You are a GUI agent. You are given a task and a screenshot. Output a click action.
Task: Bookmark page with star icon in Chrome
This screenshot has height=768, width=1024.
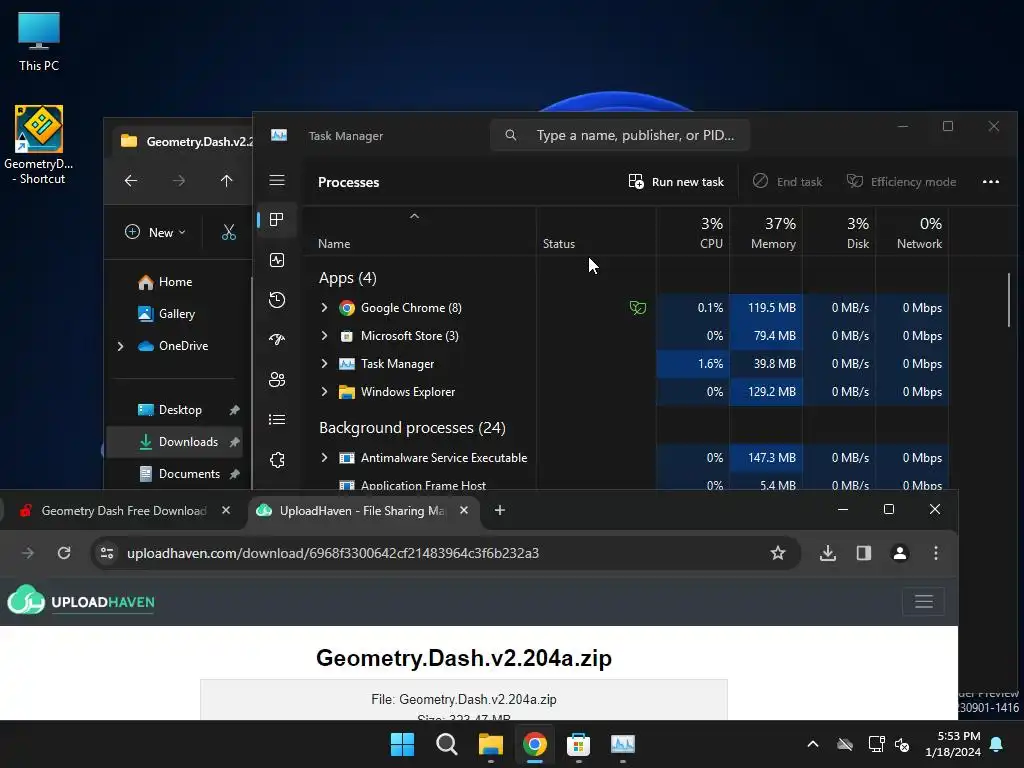coord(777,553)
